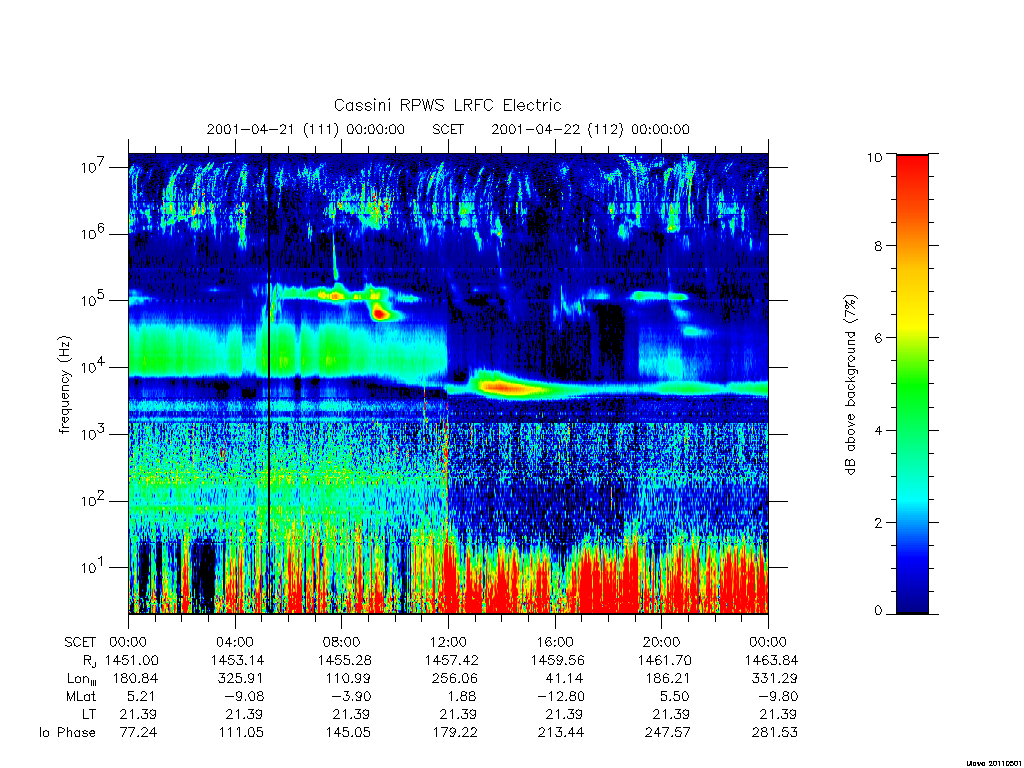Click the Io Phase value 281.53
1024x768 pixels.
pos(775,733)
